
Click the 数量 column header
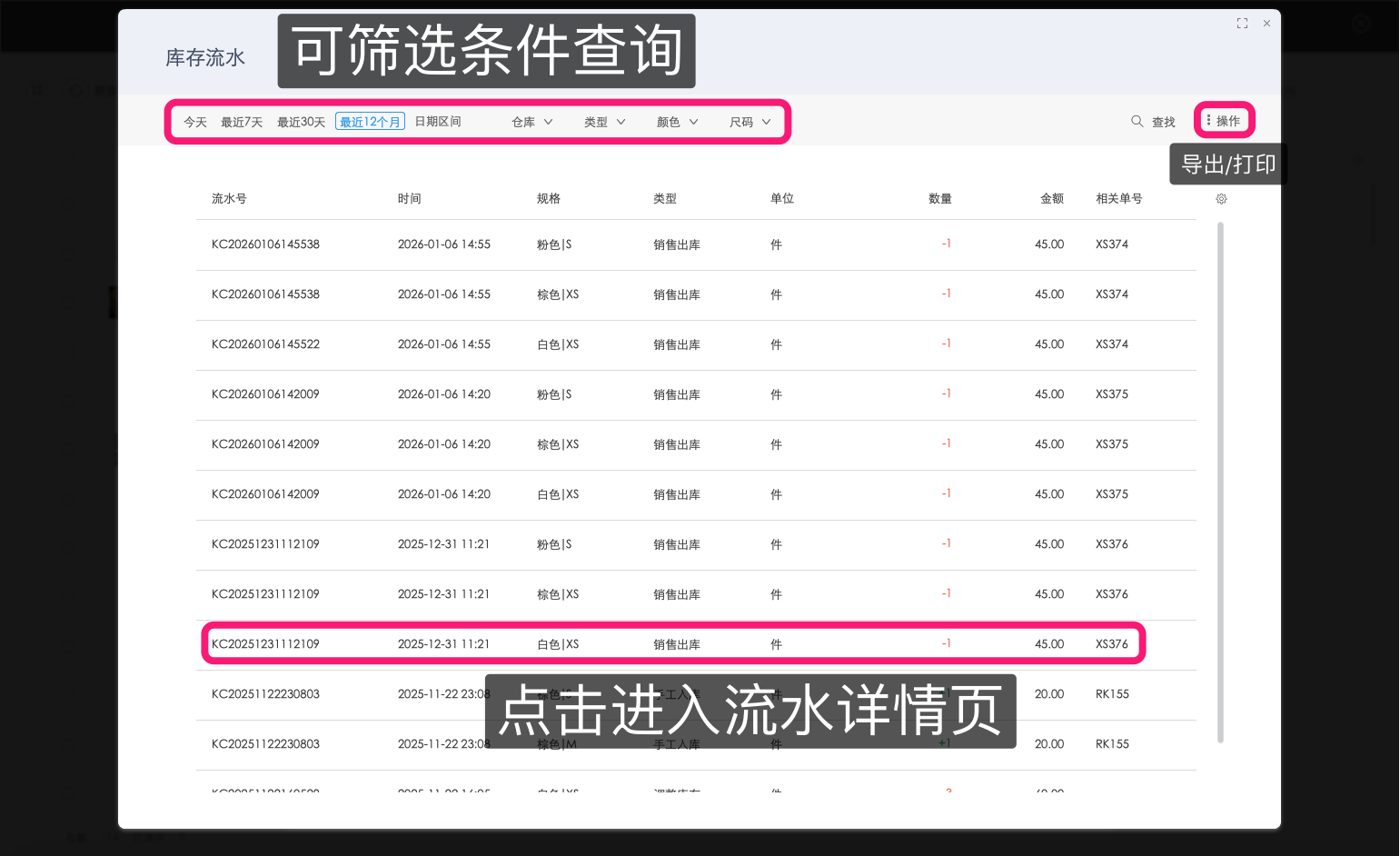[x=940, y=199]
